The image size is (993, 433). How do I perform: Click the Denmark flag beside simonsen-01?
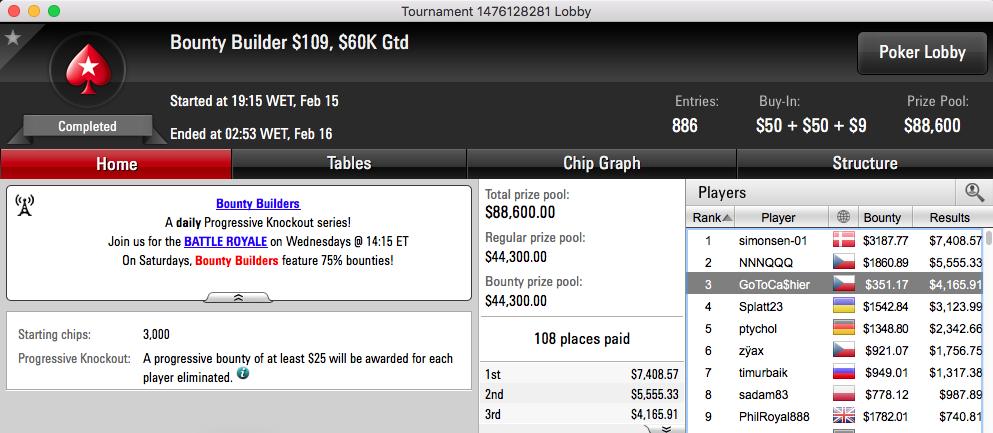(x=844, y=241)
